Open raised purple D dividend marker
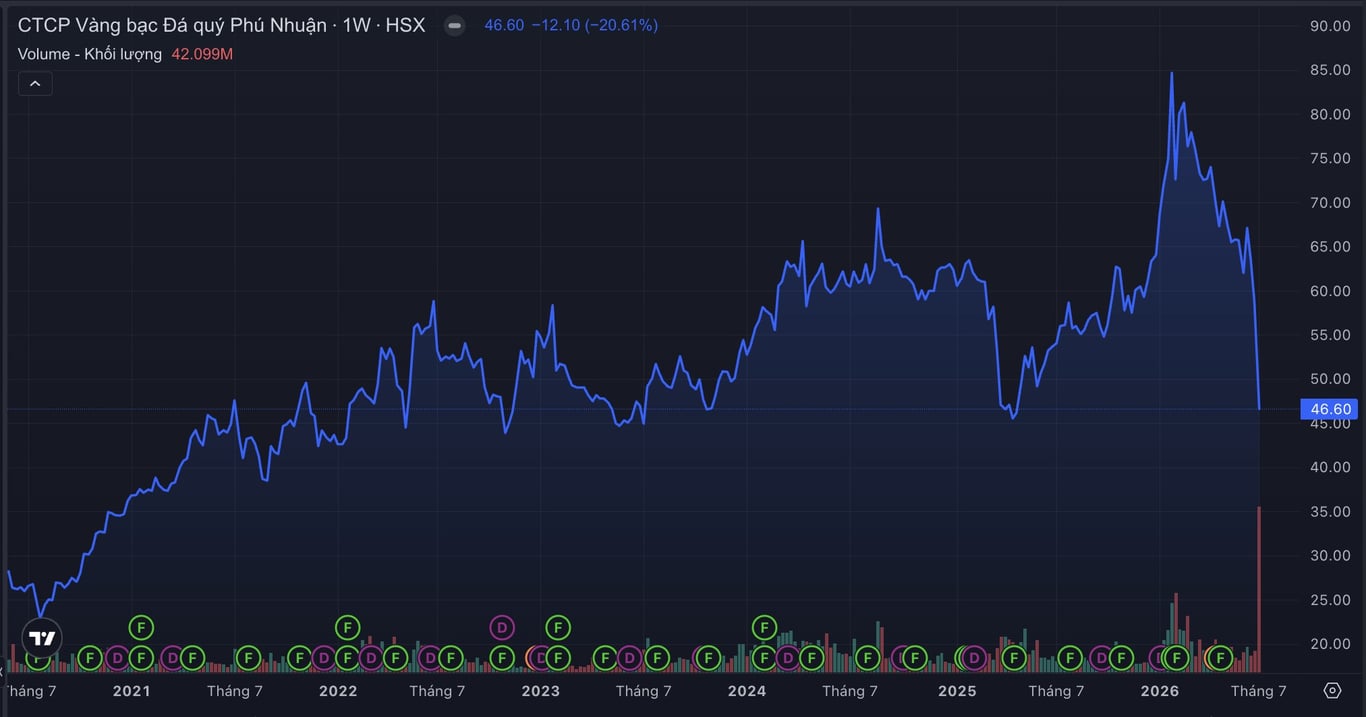 502,628
